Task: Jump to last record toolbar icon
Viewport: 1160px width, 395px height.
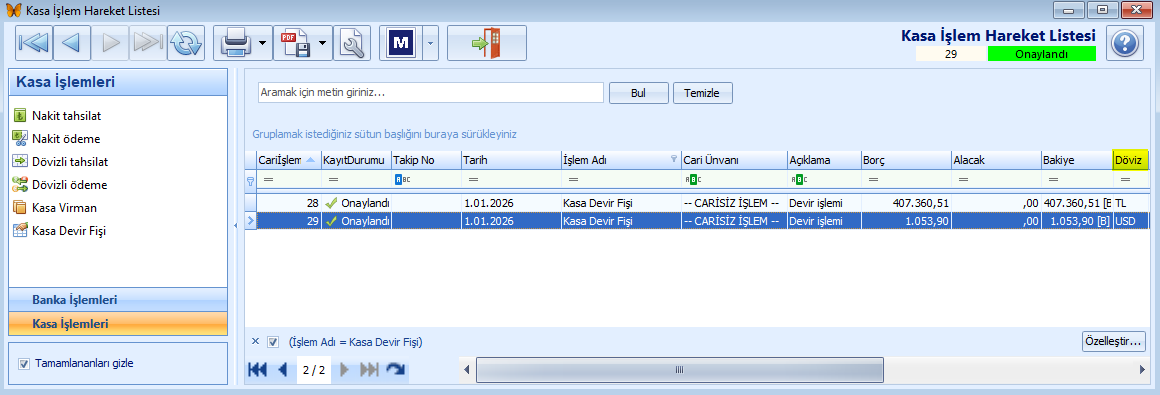Action: (148, 44)
